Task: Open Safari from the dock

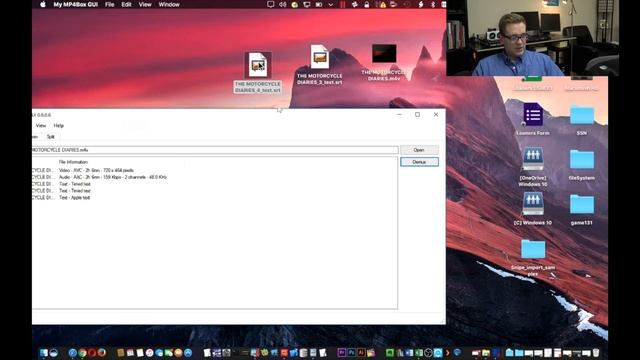Action: point(73,353)
